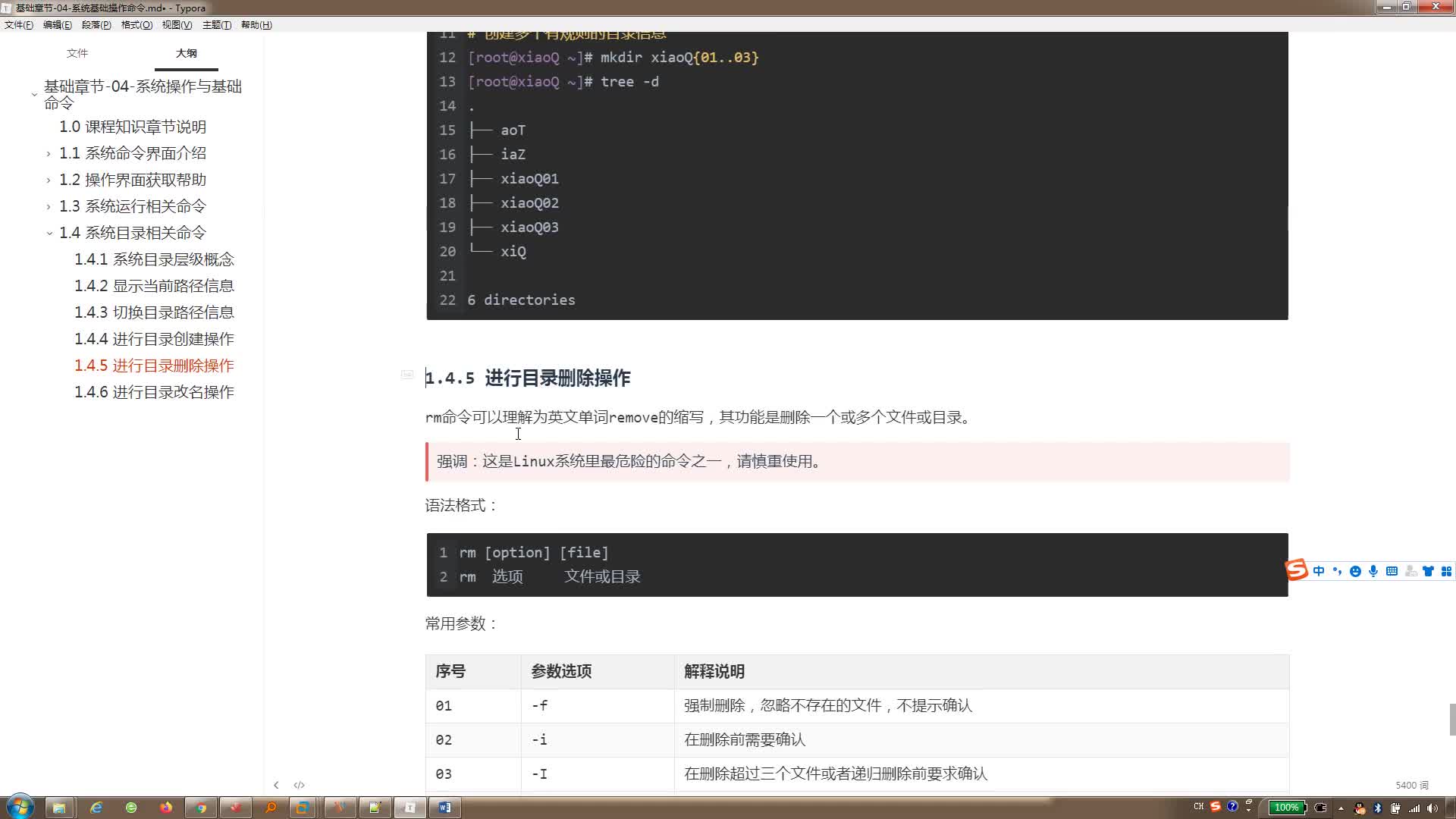Switch to Microsoft Word in the taskbar
Screen dimensions: 1456x819
[x=445, y=808]
